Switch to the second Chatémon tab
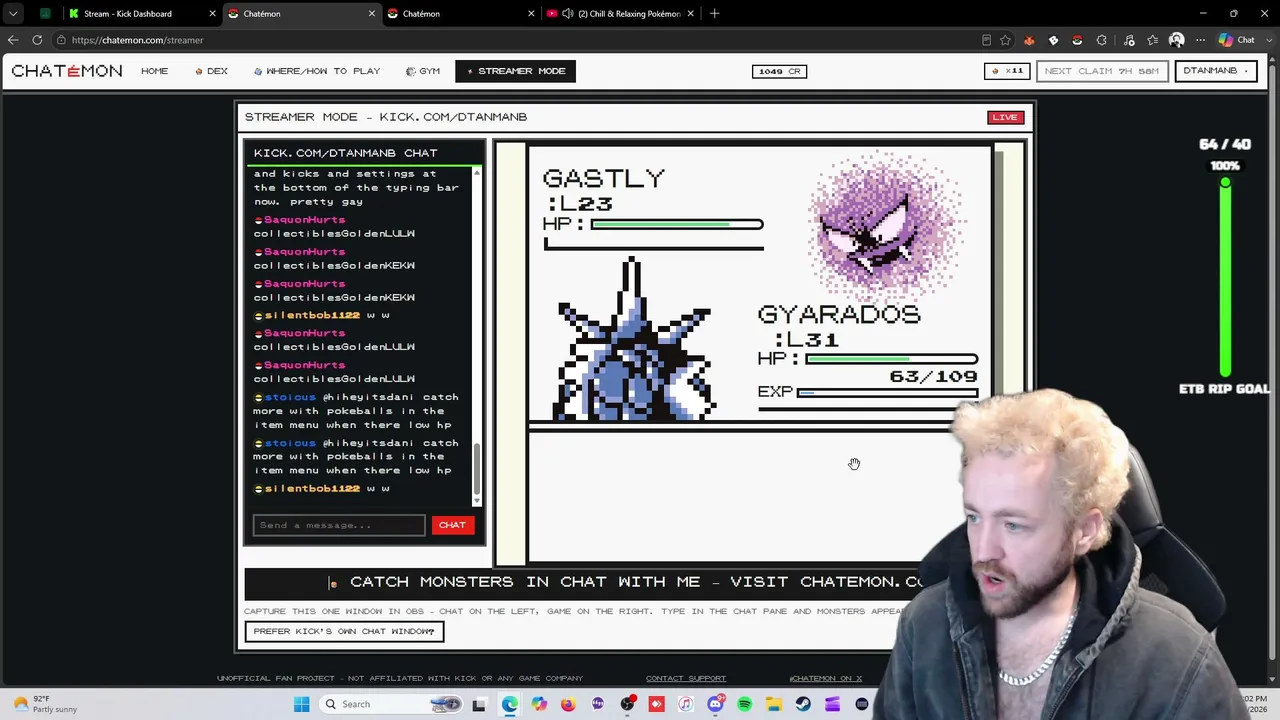Viewport: 1280px width, 720px height. pyautogui.click(x=462, y=14)
